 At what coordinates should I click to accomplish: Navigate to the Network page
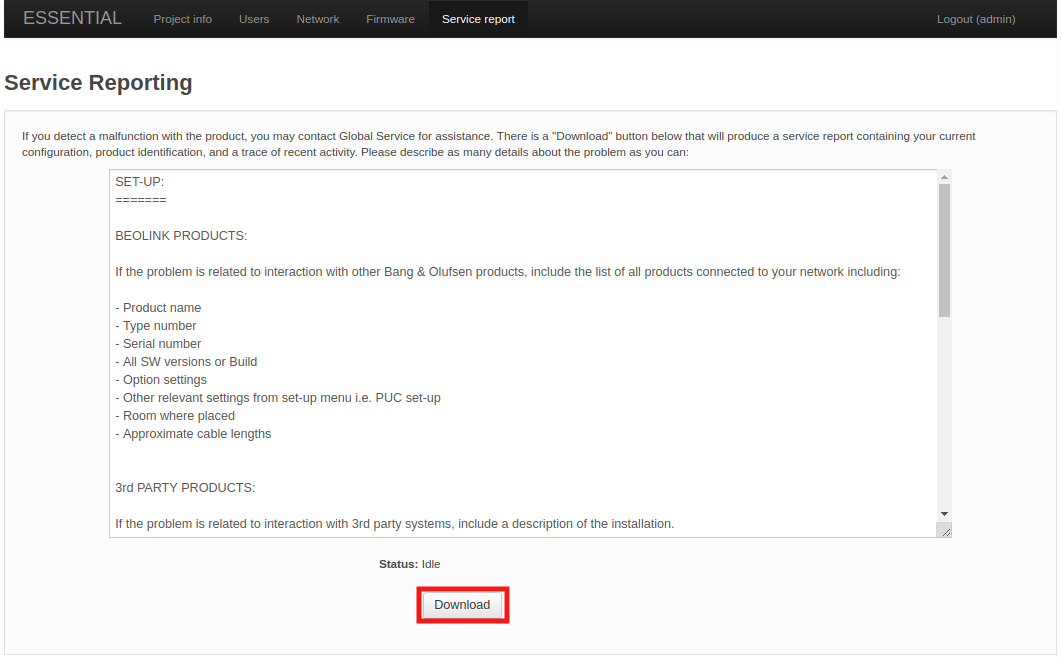317,18
